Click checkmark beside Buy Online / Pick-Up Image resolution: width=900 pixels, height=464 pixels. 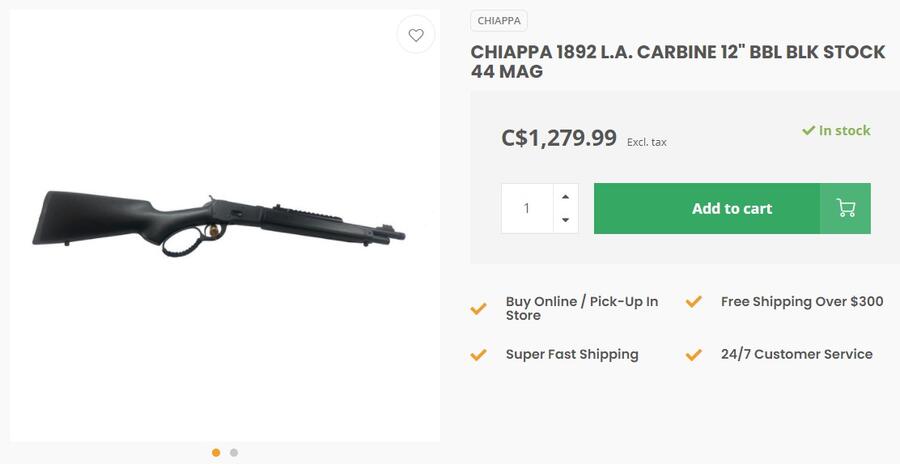pos(479,309)
